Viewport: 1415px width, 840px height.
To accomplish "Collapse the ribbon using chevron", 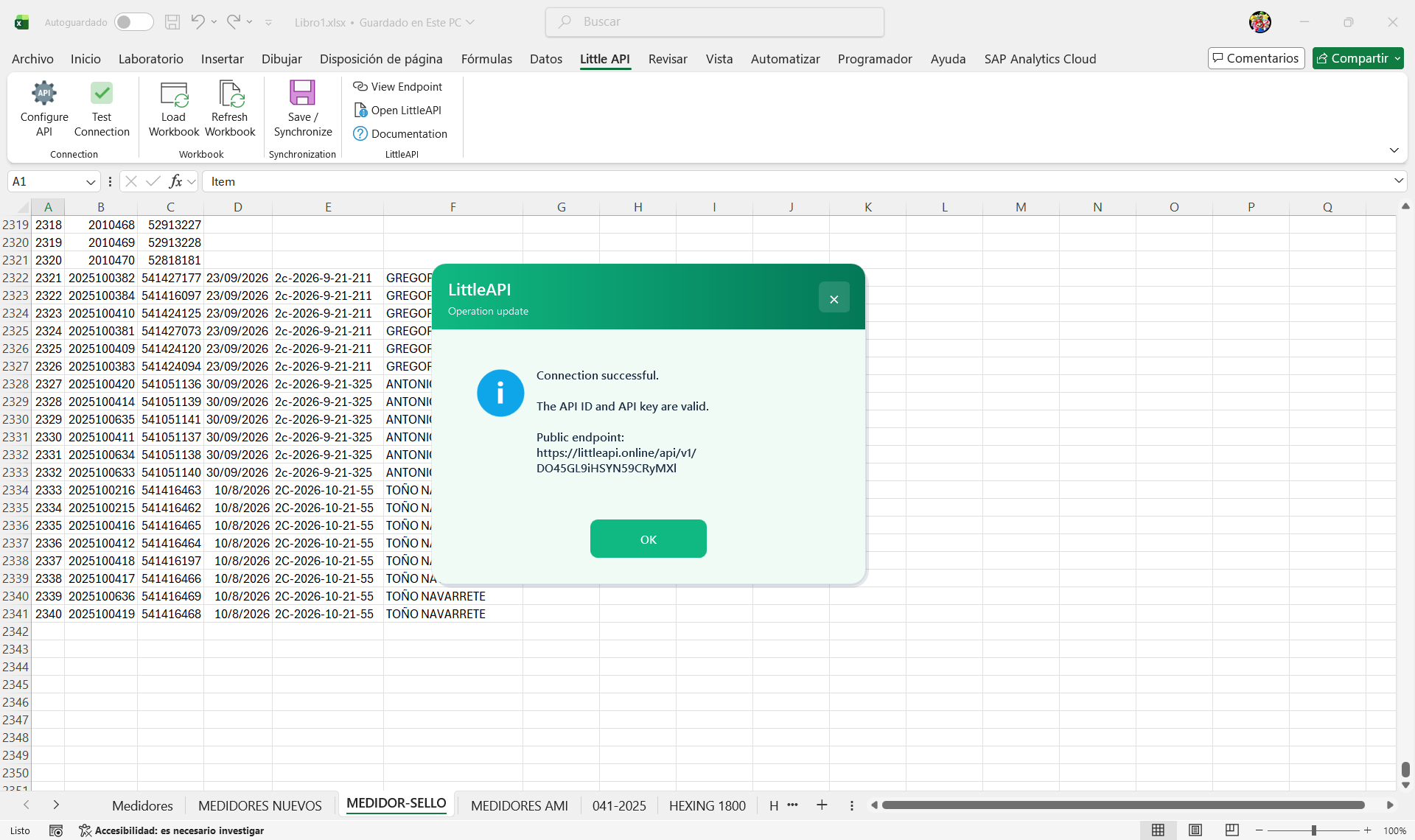I will (x=1394, y=150).
